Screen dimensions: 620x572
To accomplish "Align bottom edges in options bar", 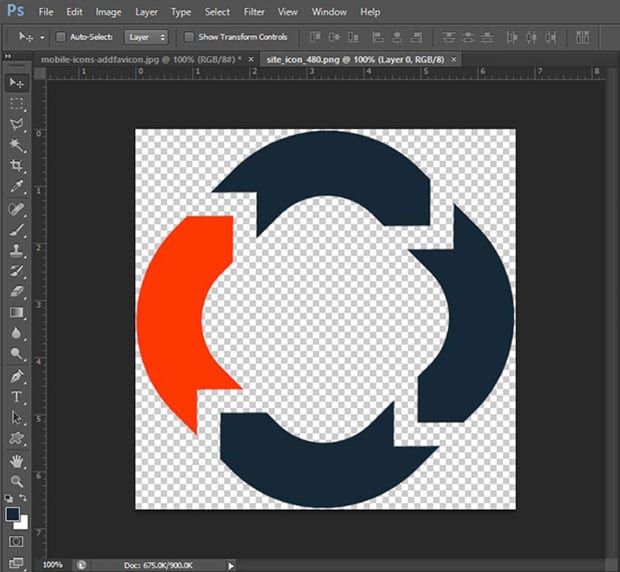I will coord(353,37).
